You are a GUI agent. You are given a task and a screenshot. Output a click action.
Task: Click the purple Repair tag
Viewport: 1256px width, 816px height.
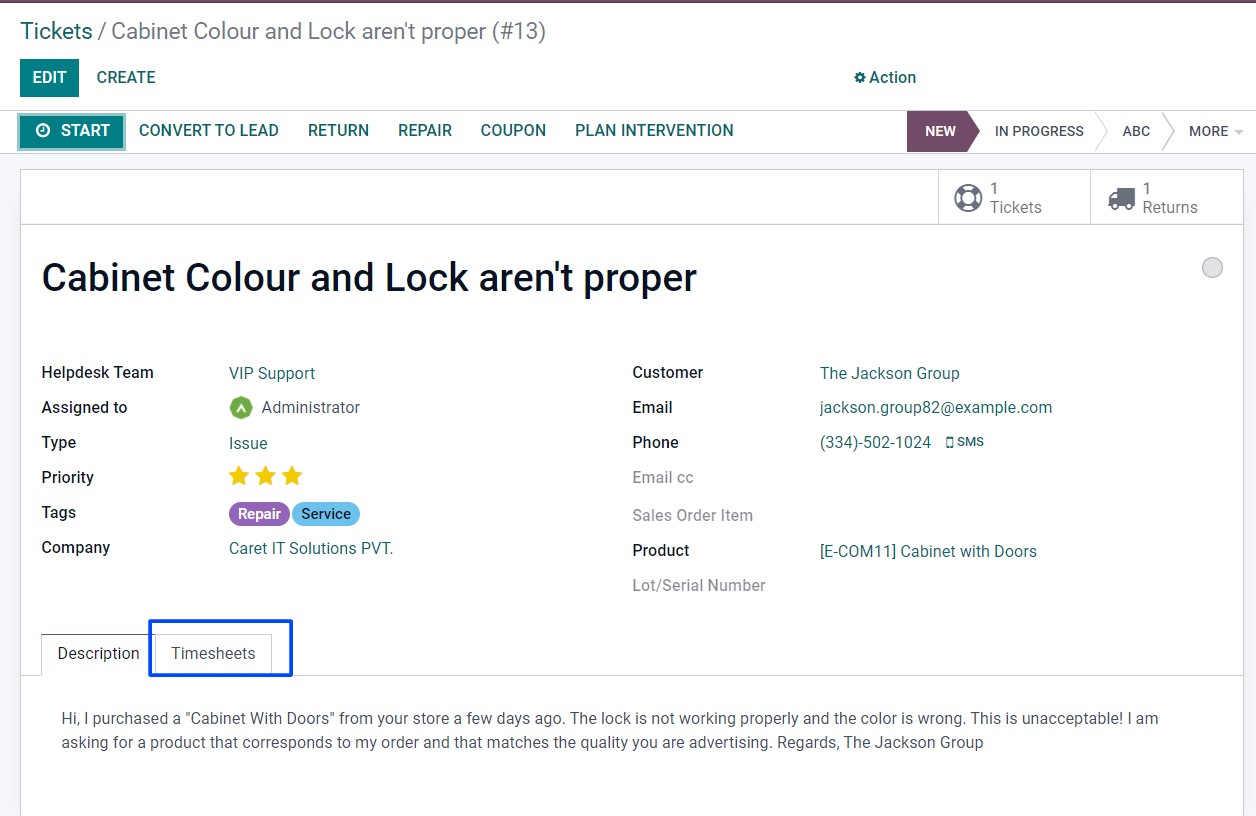(259, 514)
